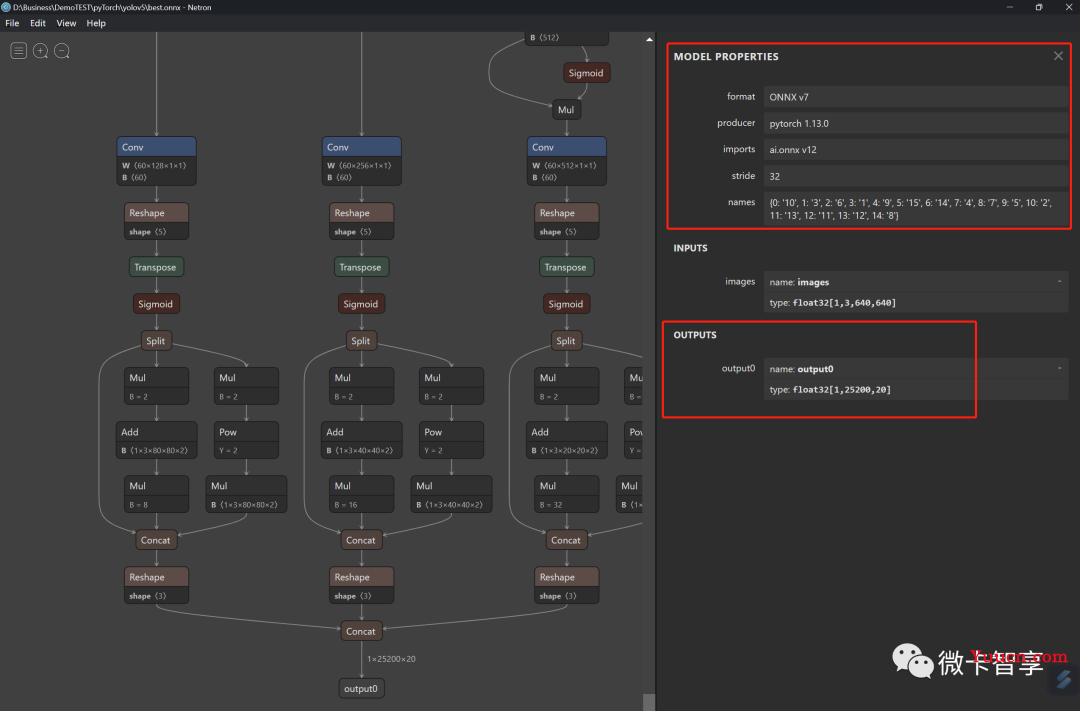Select the output0 graph node
This screenshot has width=1080, height=711.
click(x=361, y=688)
